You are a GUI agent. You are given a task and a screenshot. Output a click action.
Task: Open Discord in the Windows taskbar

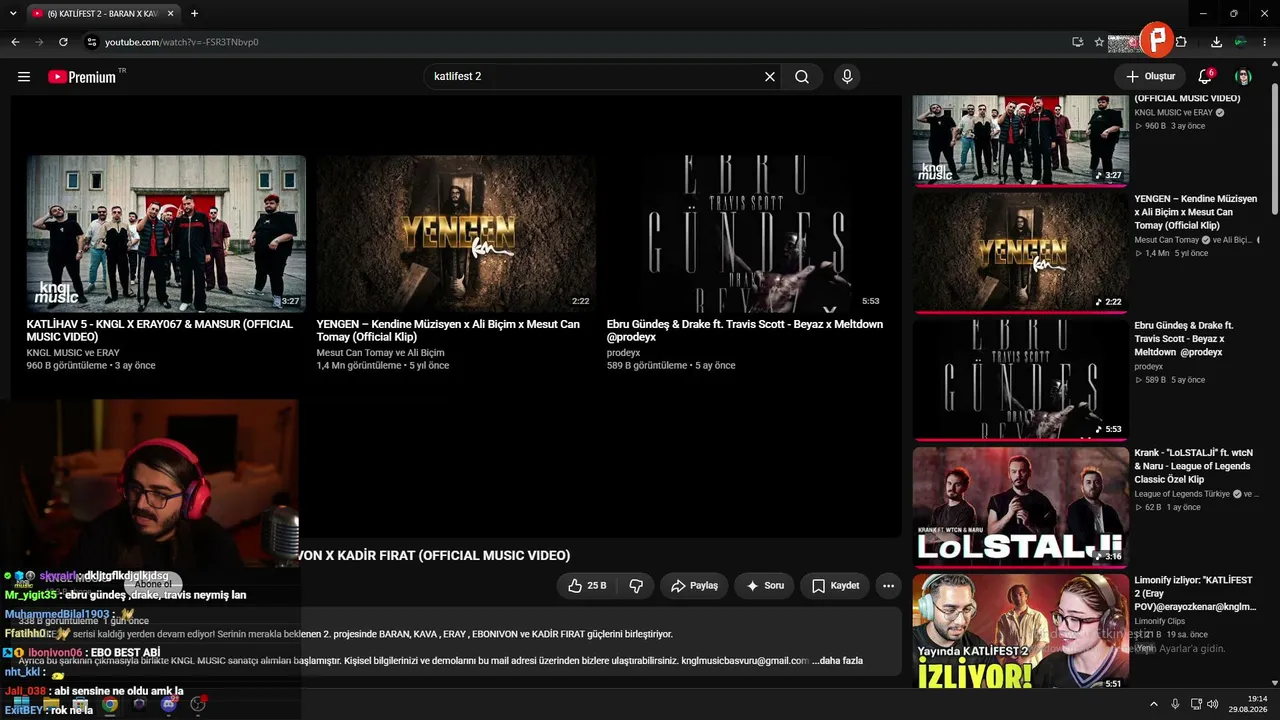[x=169, y=704]
